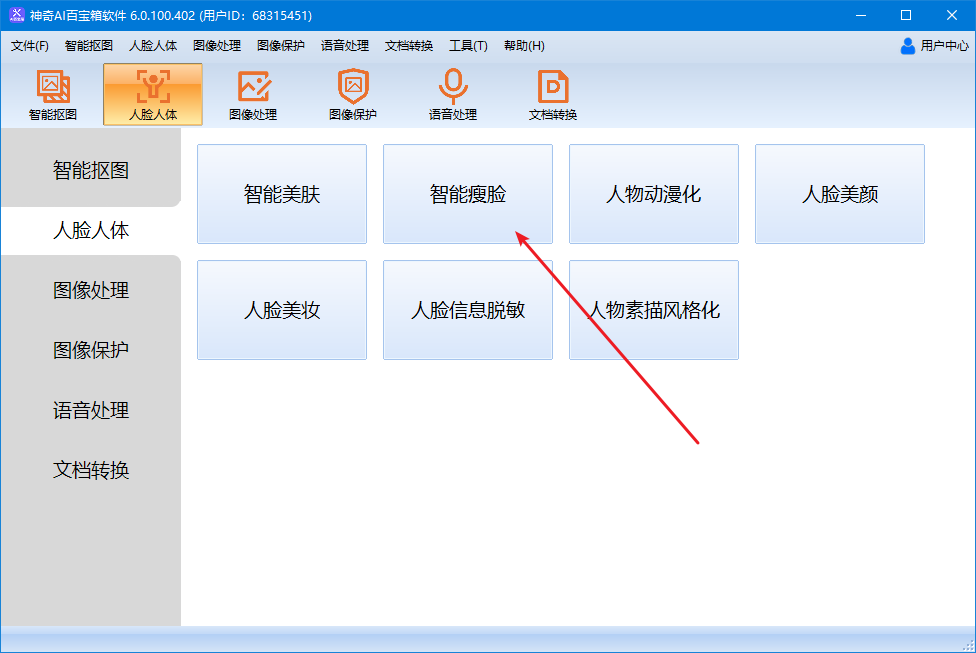Launch the 人物动漫化 feature
Image resolution: width=976 pixels, height=653 pixels.
tap(654, 194)
